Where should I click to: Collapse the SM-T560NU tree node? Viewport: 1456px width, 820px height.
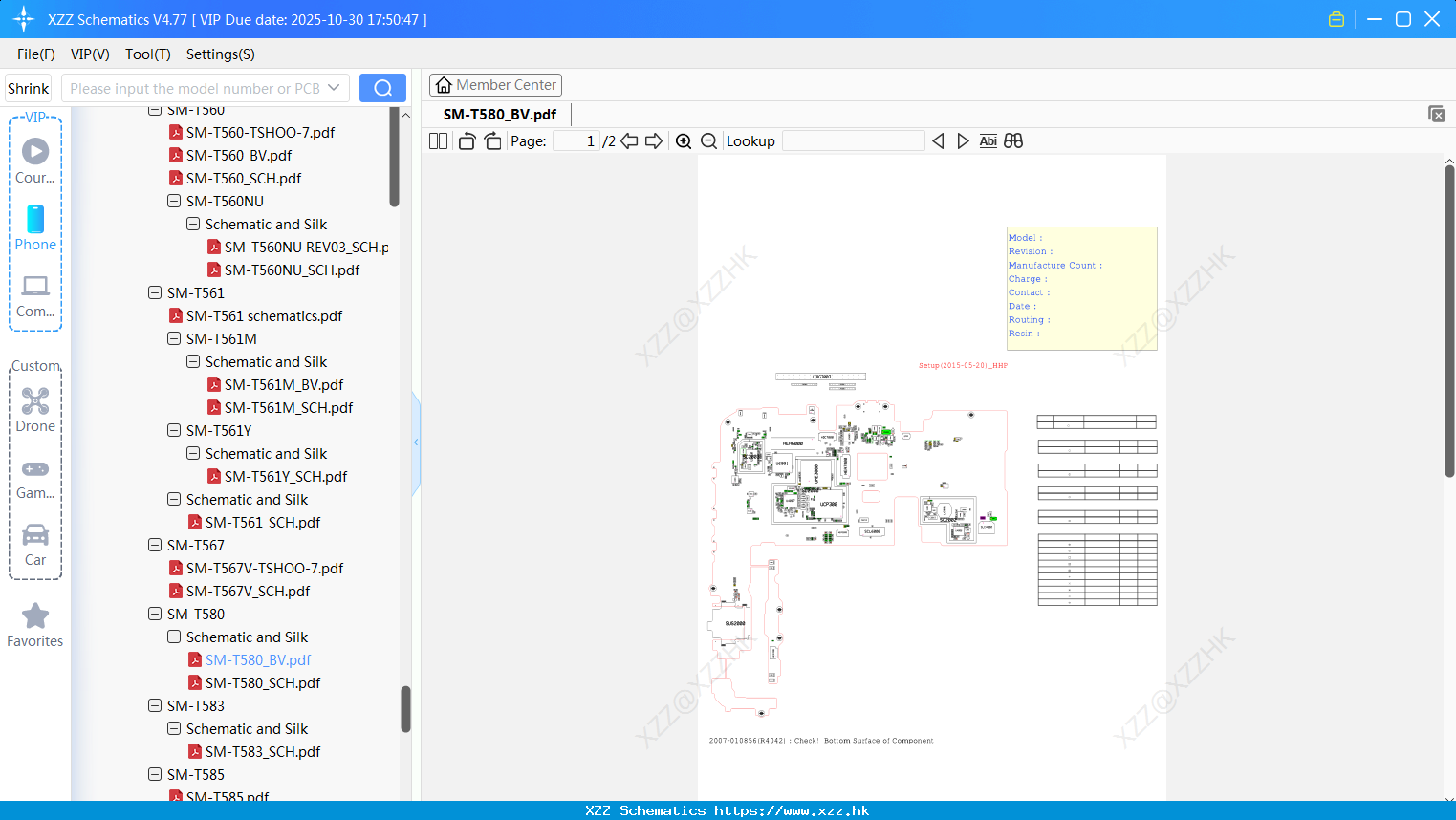click(174, 201)
